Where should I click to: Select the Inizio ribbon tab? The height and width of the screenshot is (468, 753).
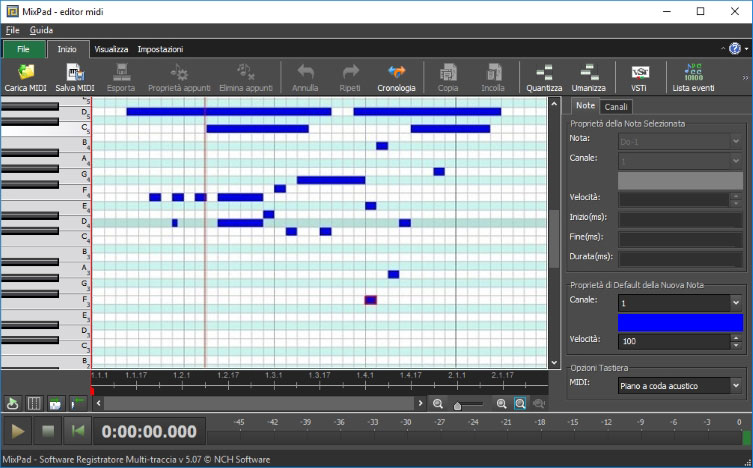(x=67, y=49)
